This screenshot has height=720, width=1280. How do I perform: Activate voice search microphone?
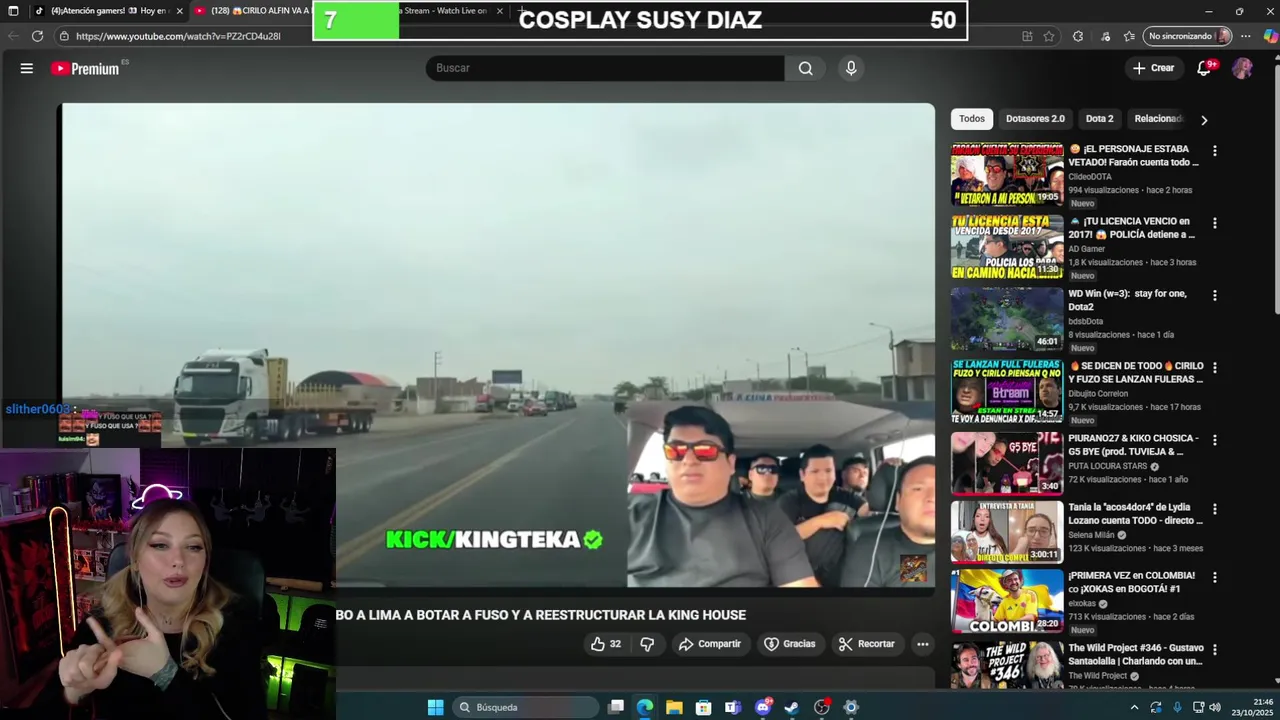click(x=851, y=68)
